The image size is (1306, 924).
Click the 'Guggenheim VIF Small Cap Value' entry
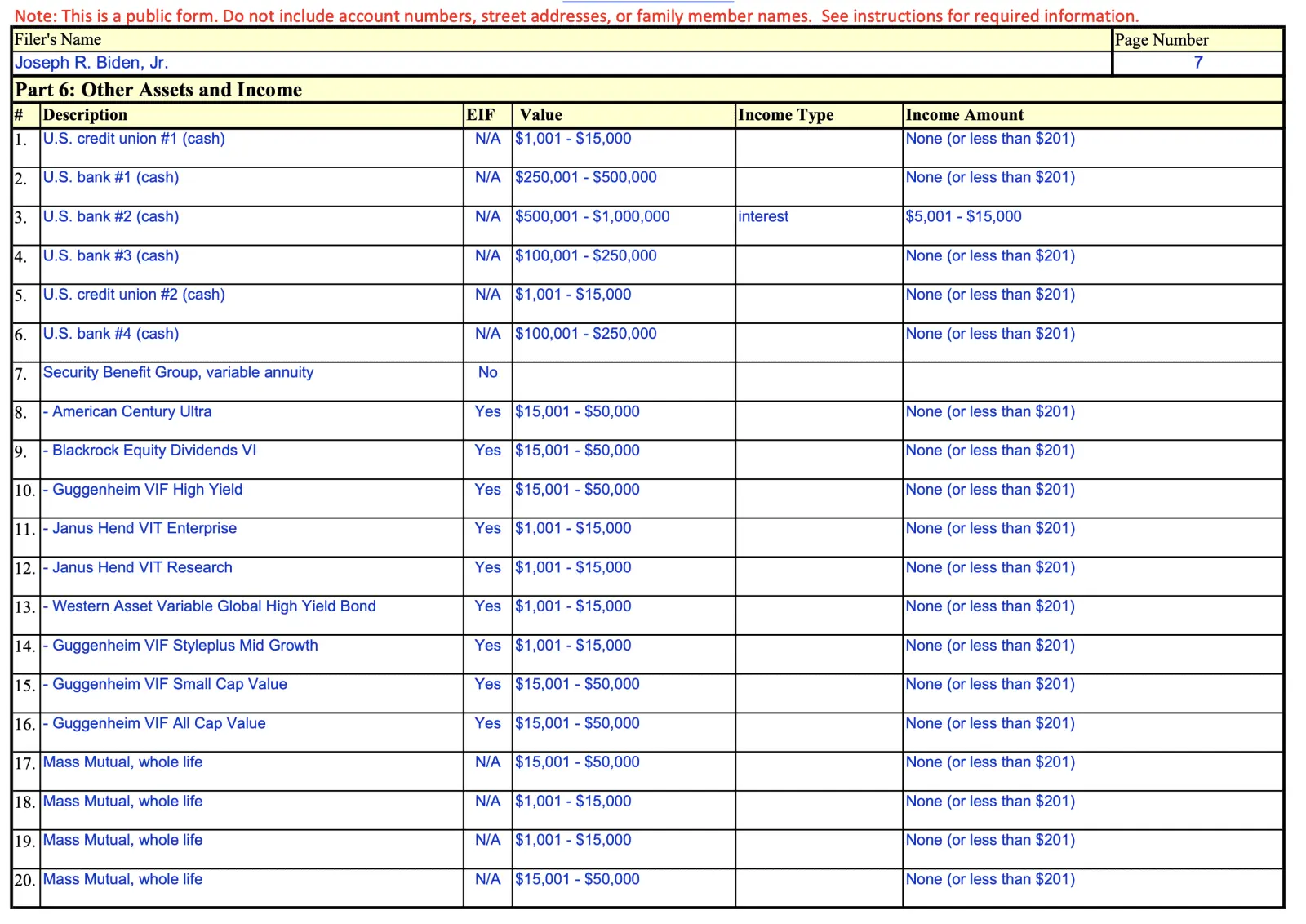pos(169,685)
